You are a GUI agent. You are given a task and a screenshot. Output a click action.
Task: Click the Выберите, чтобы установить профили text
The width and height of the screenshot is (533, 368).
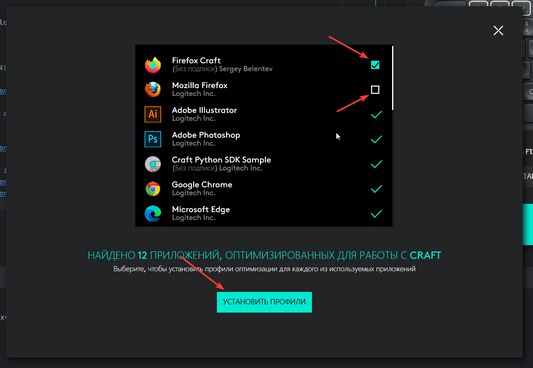coord(264,269)
